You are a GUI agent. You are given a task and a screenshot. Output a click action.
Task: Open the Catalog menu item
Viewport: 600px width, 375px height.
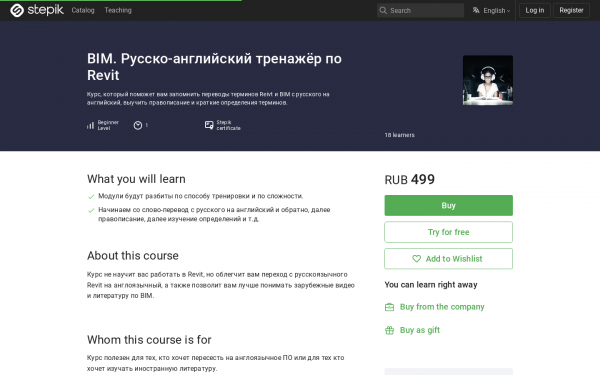click(83, 10)
